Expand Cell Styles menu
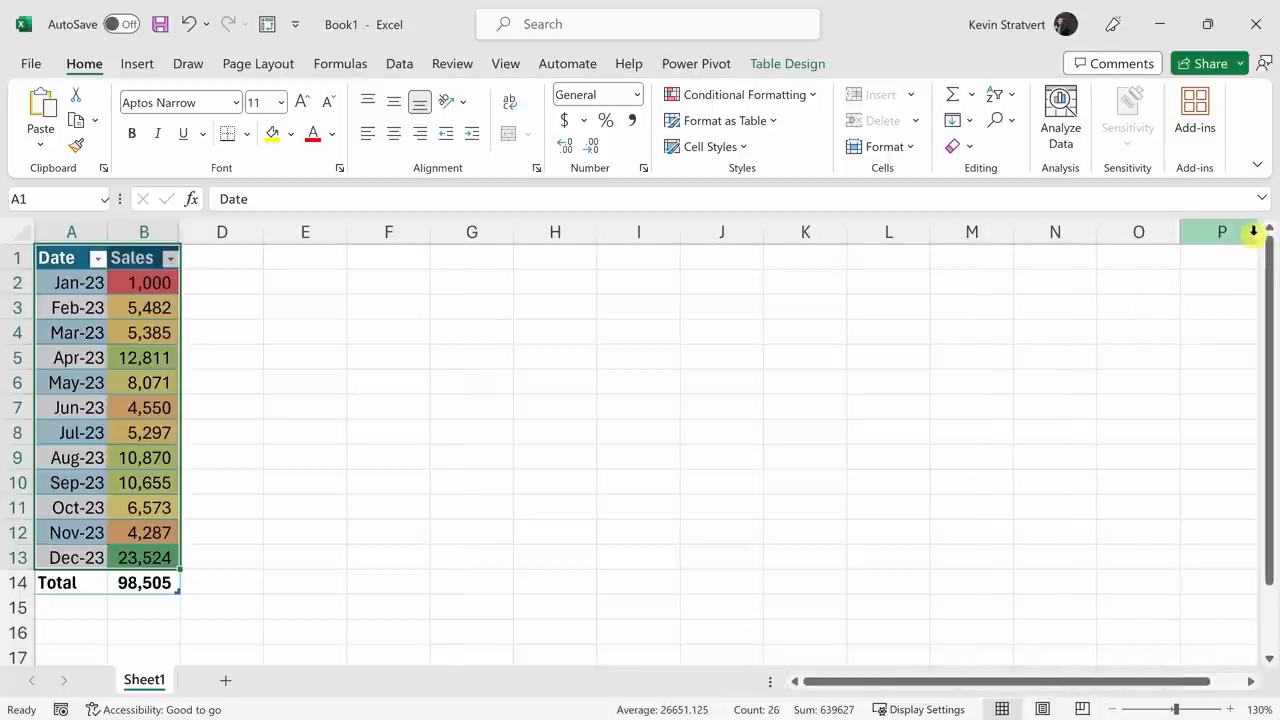The width and height of the screenshot is (1280, 720). tap(705, 146)
